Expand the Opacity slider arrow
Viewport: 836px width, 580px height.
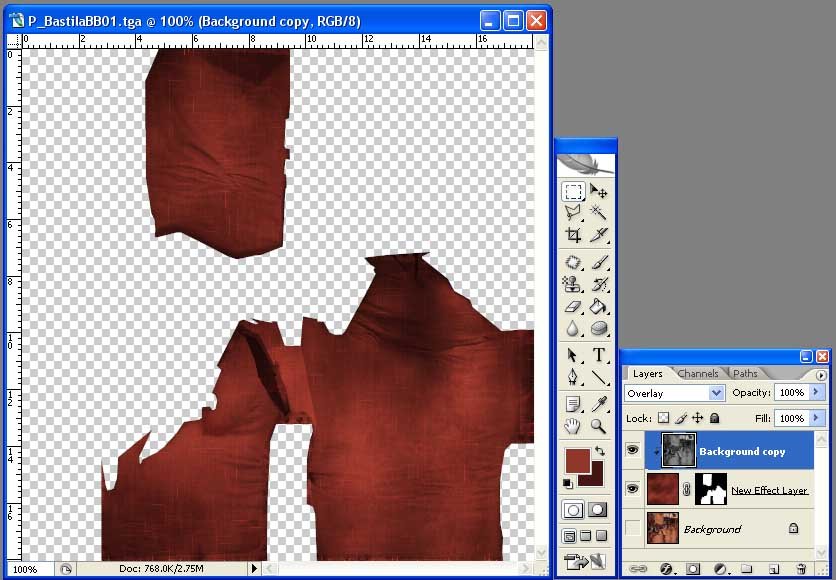pos(817,393)
